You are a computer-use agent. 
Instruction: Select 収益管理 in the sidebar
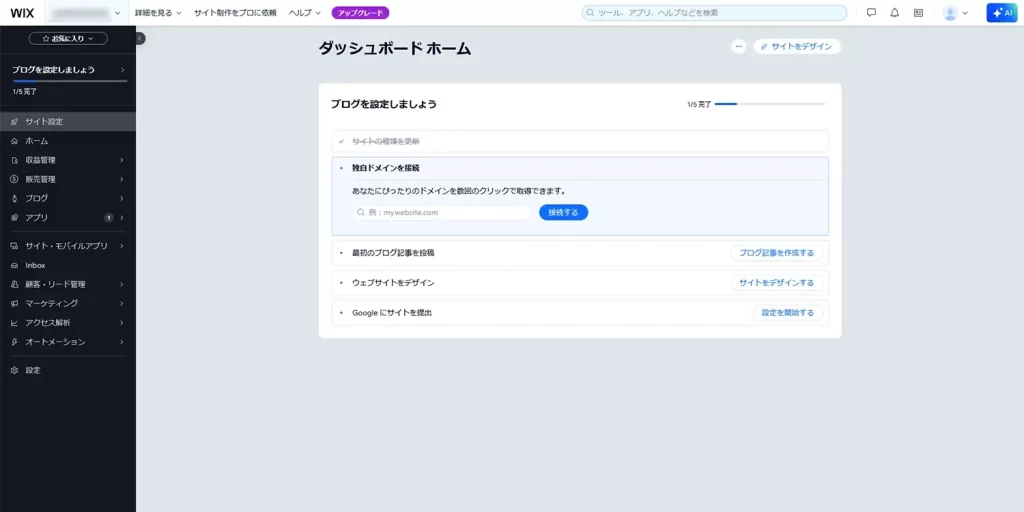41,160
